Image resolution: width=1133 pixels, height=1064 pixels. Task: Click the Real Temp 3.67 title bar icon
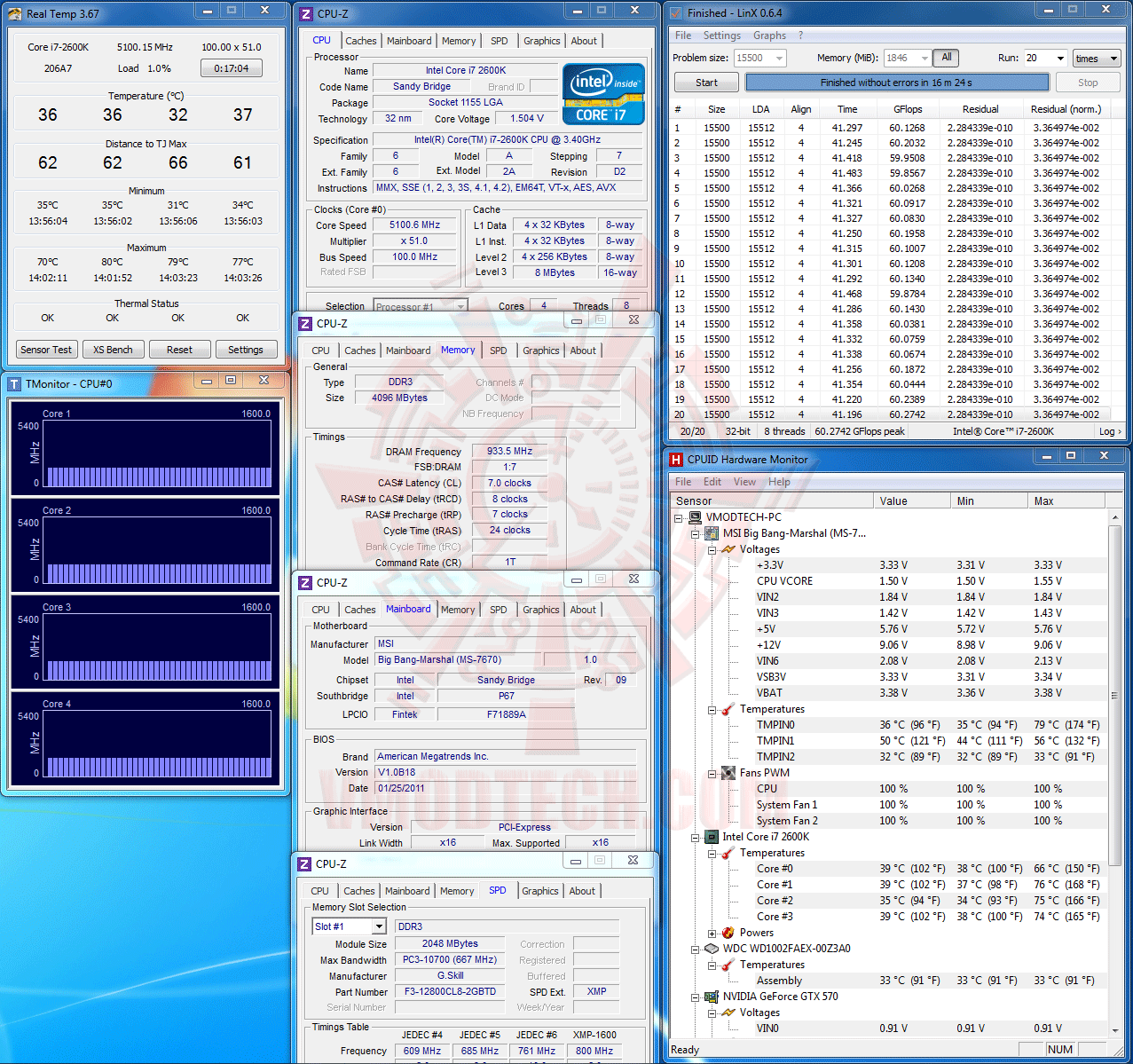tap(14, 13)
